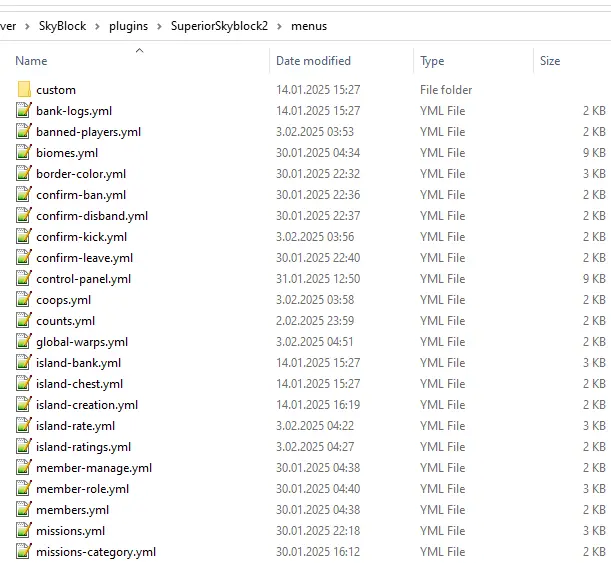The height and width of the screenshot is (563, 611).
Task: Select the missions.yml file icon
Action: pyautogui.click(x=24, y=531)
